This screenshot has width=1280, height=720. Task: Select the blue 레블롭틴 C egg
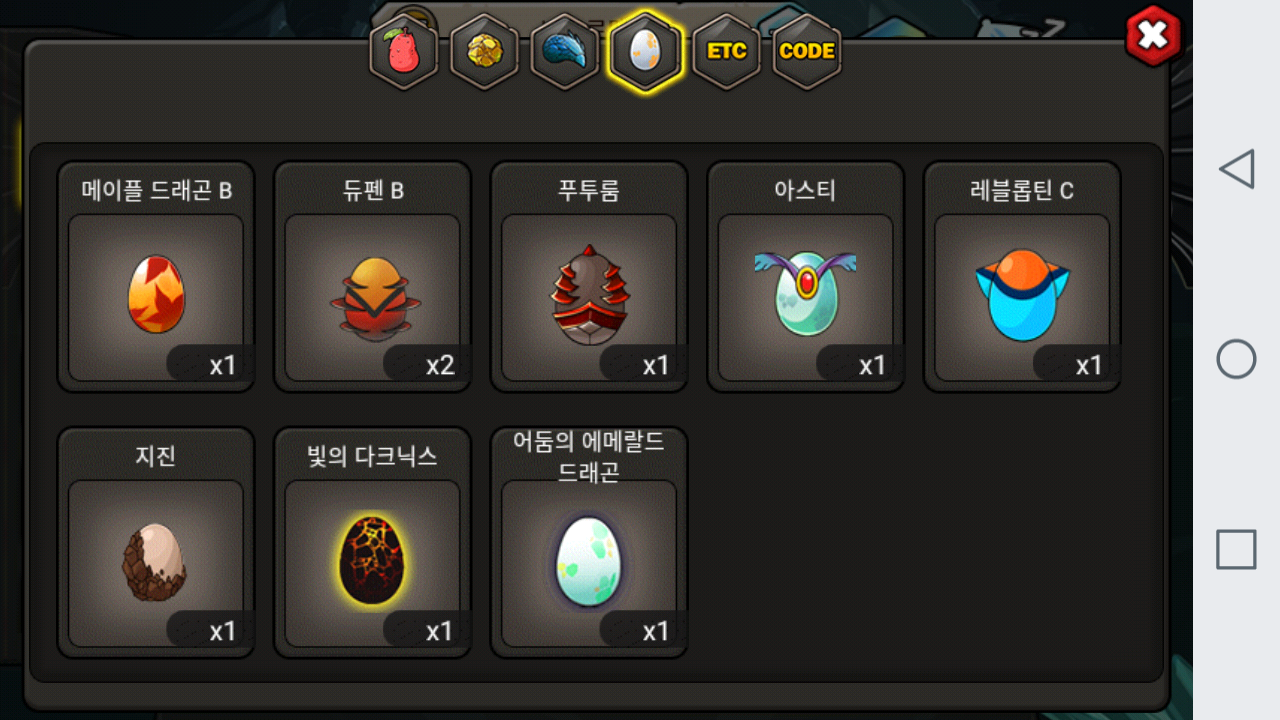pyautogui.click(x=1022, y=277)
